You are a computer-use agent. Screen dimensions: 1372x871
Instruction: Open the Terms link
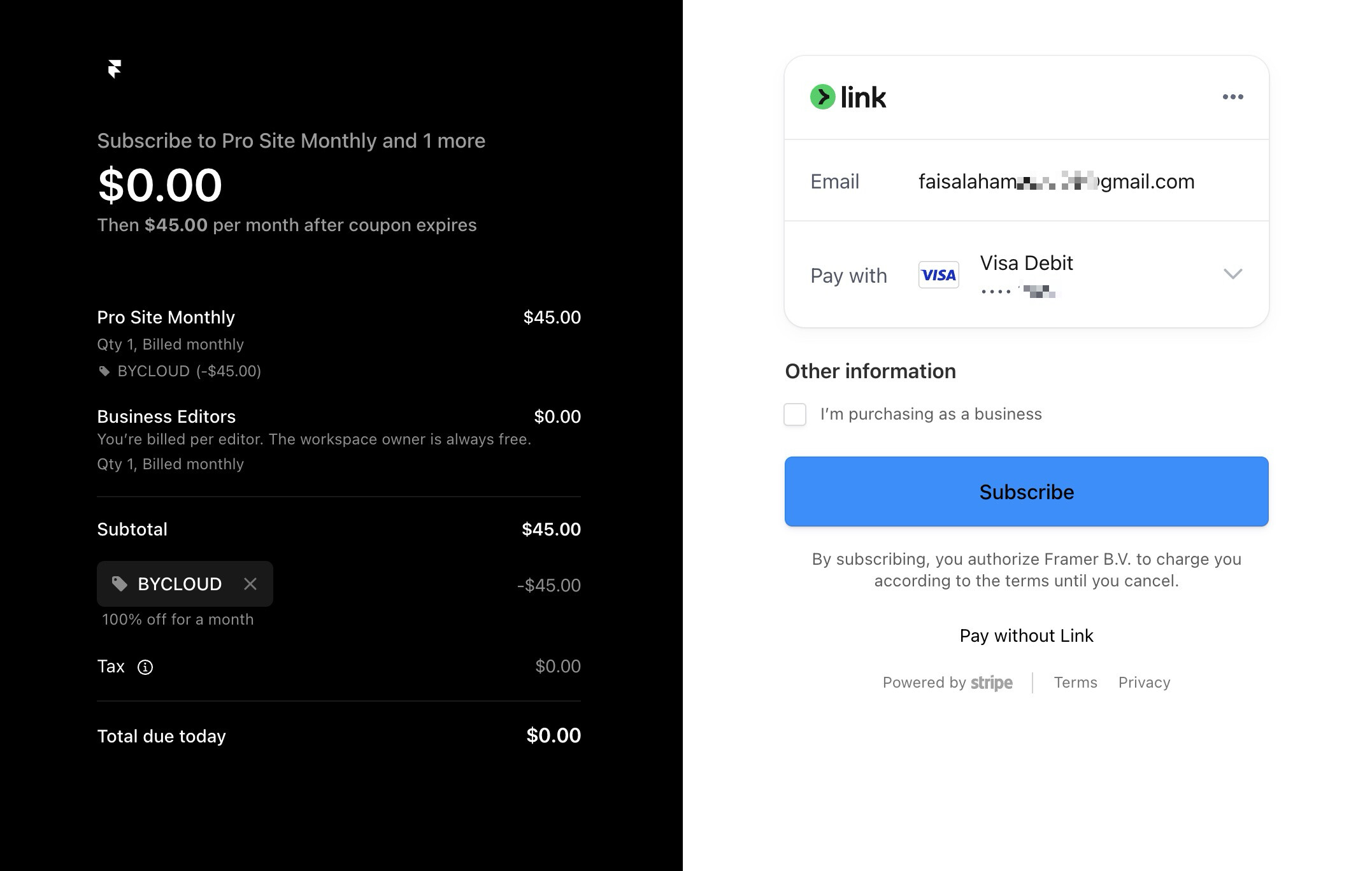[x=1075, y=683]
